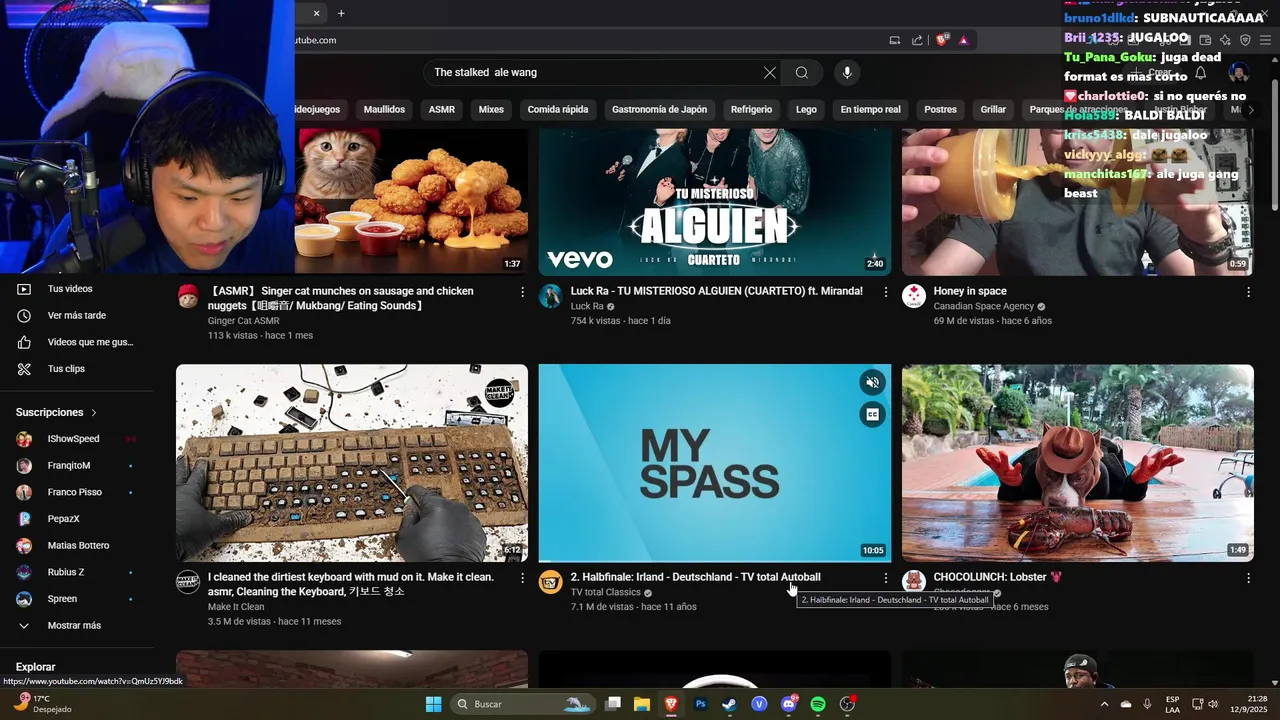Open the Luck Ra ALGUIEN thumbnail
Screen dimensions: 1280x720
[715, 202]
